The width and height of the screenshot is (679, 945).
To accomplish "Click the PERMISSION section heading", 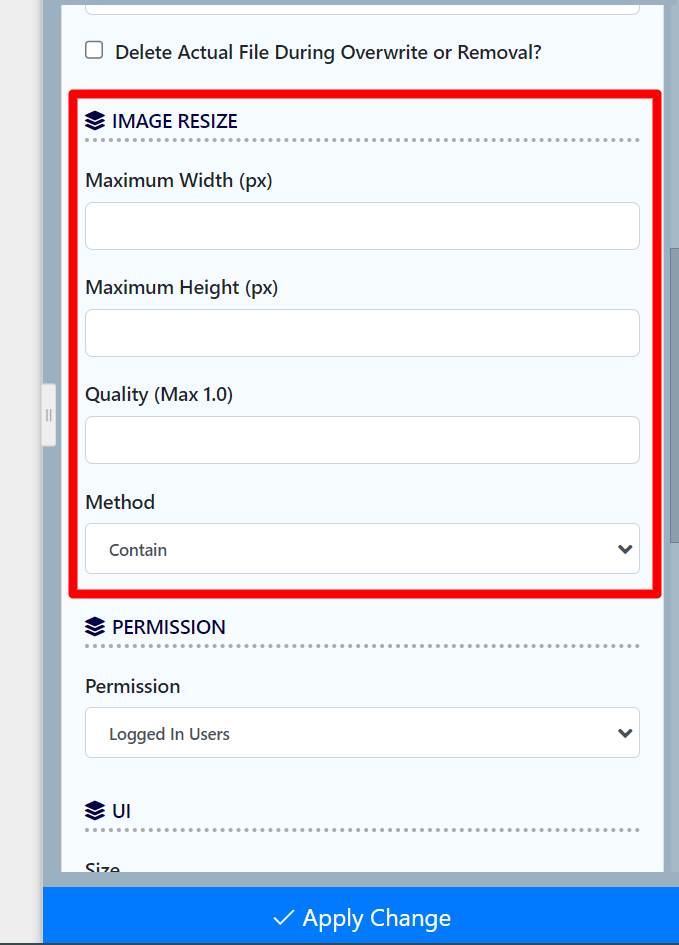I will [x=168, y=627].
